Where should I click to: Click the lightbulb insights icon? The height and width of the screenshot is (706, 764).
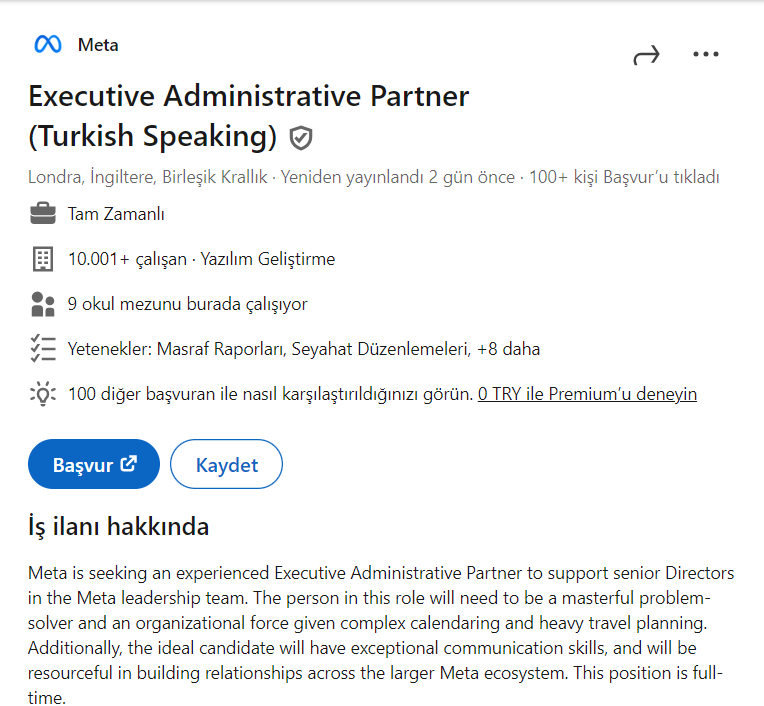pyautogui.click(x=43, y=393)
